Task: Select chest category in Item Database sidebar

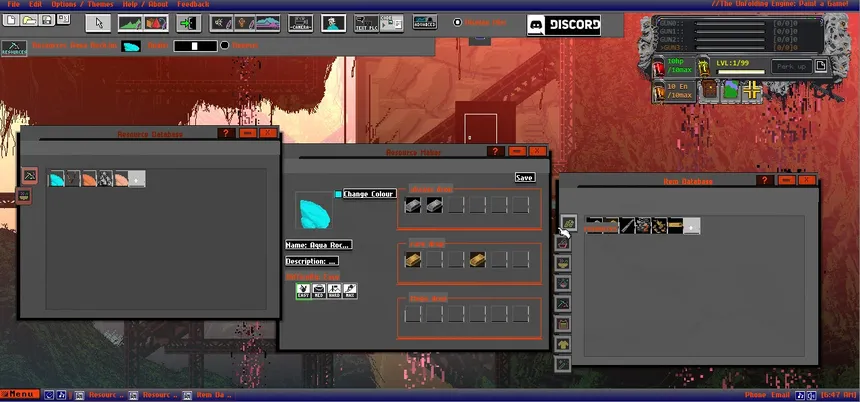Action: click(563, 324)
